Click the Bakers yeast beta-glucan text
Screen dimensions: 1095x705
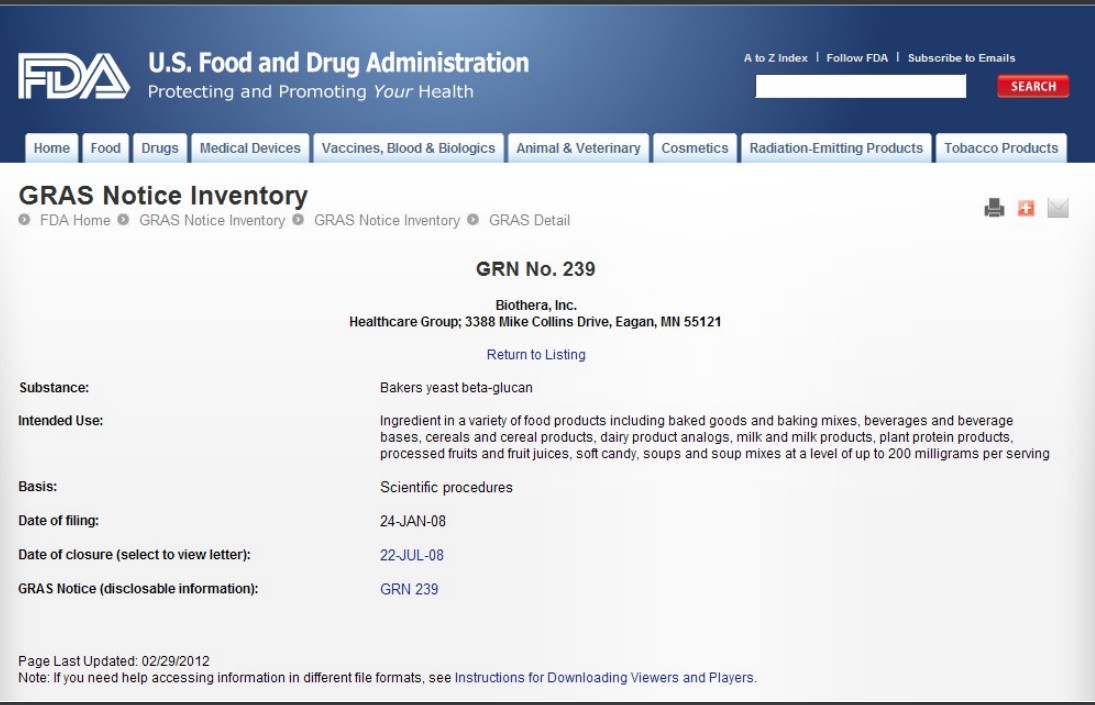coord(456,387)
